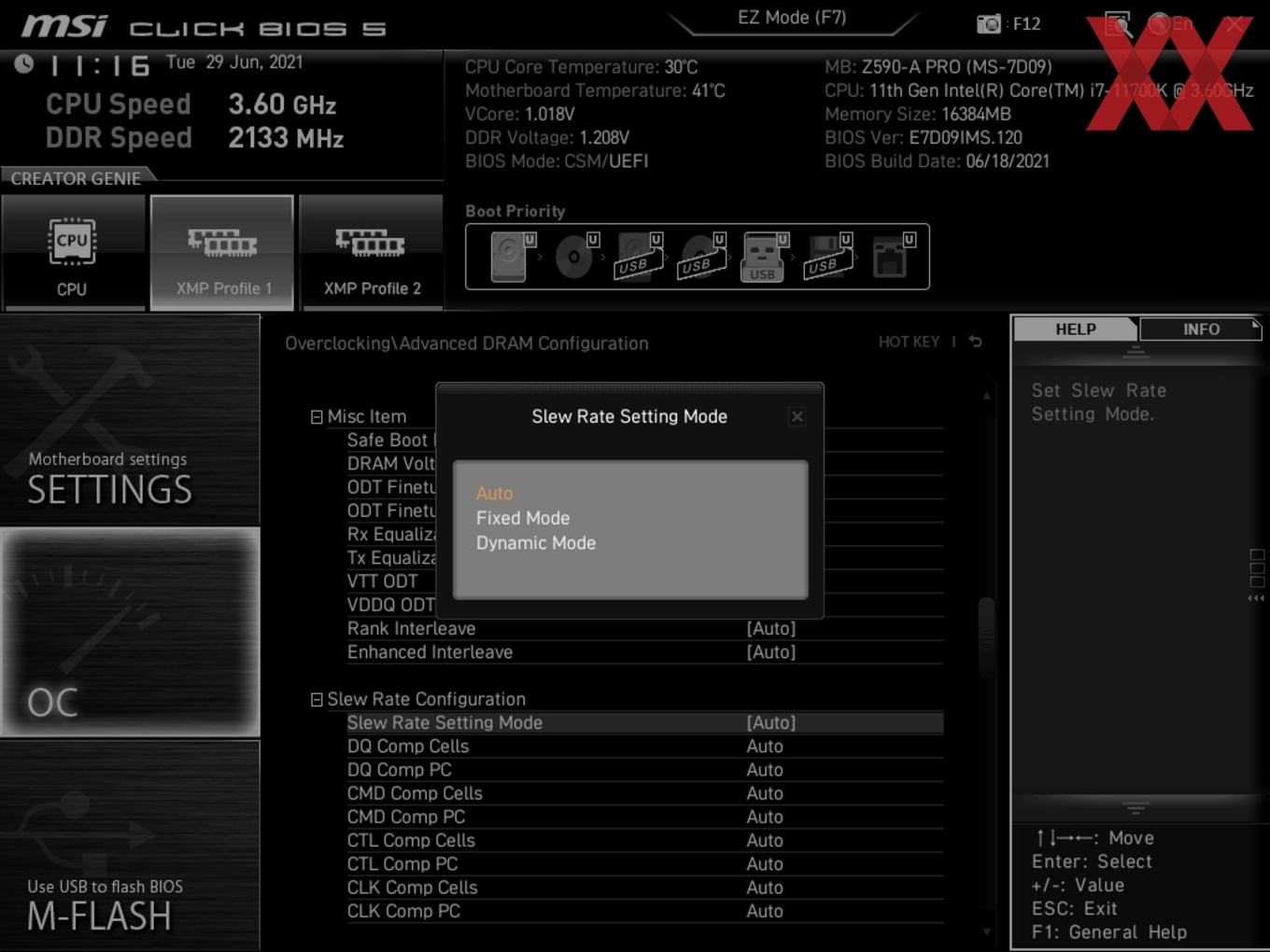Select the CMD Comp Cells row
Viewport: 1270px width, 952px height.
point(644,793)
